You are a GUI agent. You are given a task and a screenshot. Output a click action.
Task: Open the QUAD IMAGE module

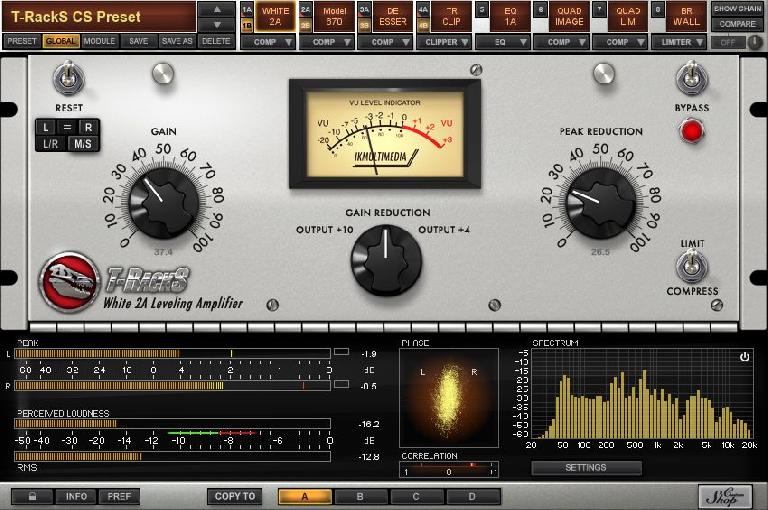(x=569, y=17)
